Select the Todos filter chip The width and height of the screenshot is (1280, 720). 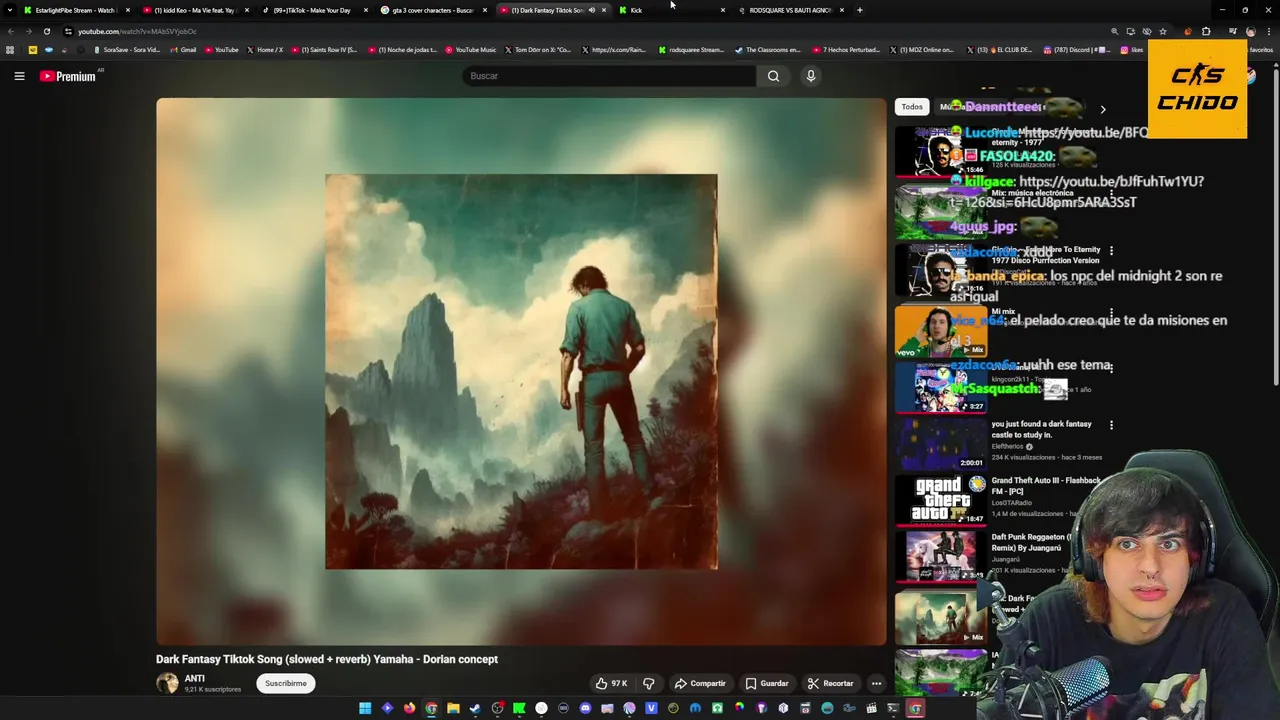pyautogui.click(x=912, y=107)
